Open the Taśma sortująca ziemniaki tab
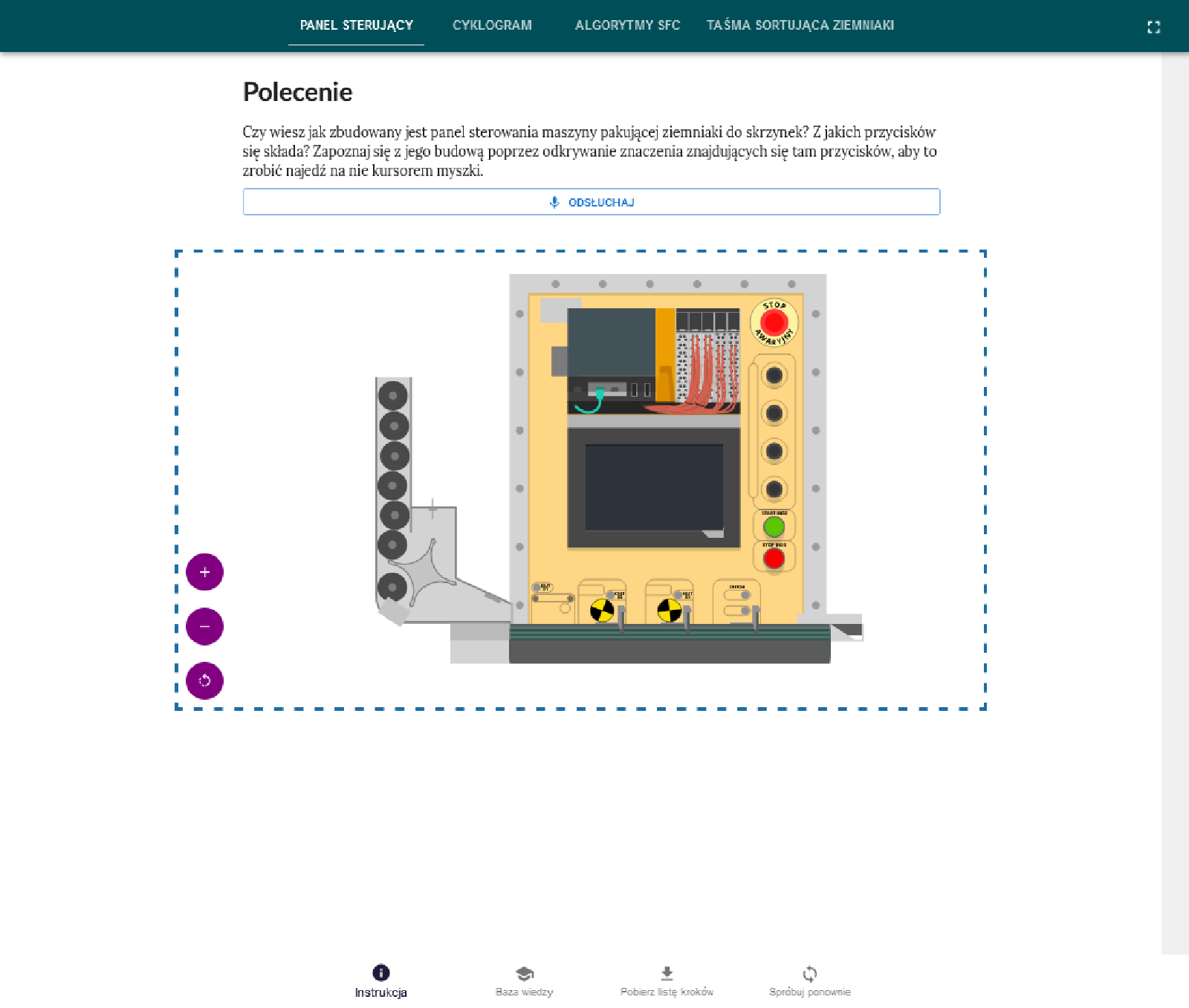 [x=800, y=25]
